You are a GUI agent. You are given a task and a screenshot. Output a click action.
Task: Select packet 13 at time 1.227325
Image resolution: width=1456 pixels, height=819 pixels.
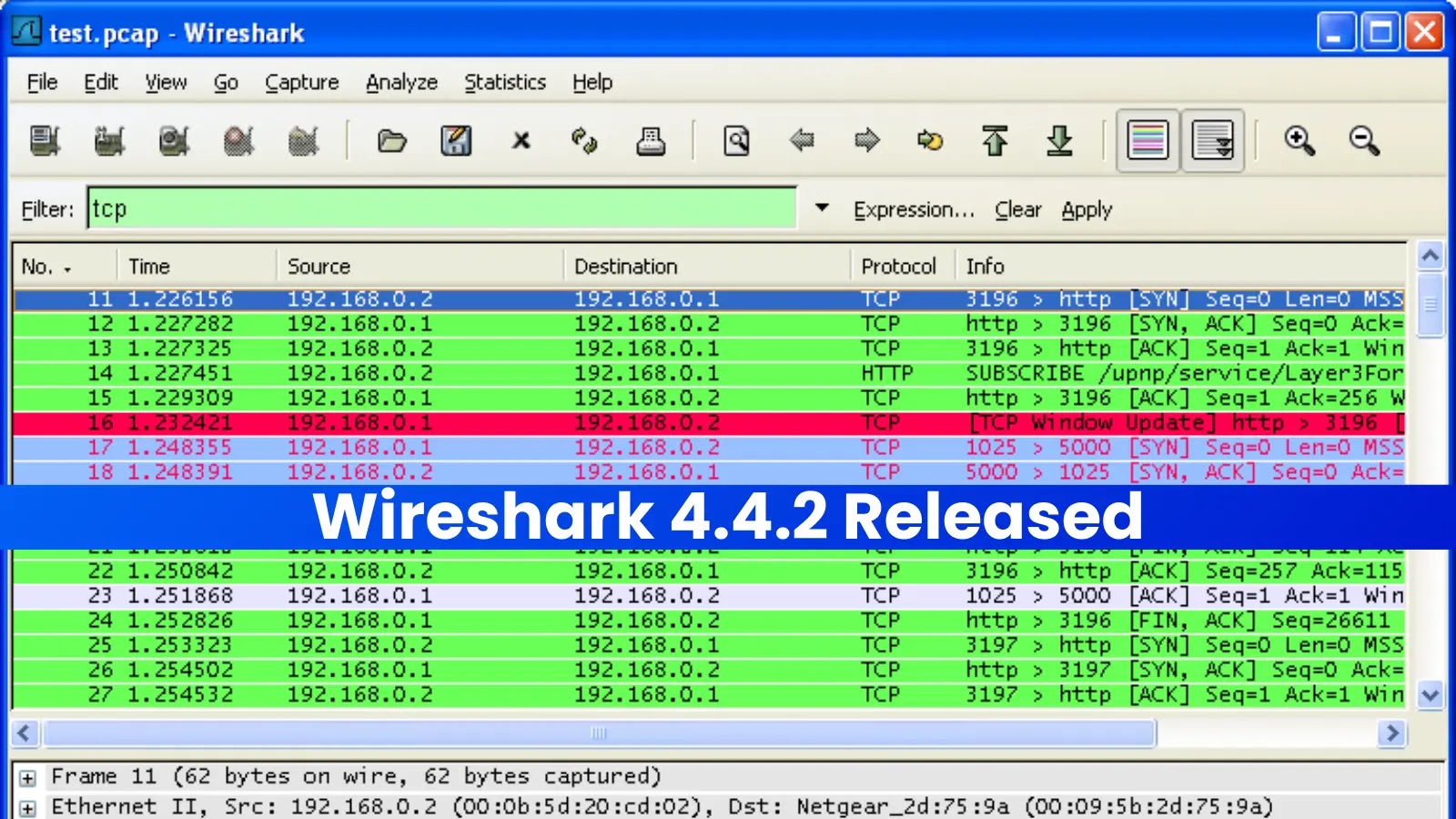pyautogui.click(x=709, y=349)
